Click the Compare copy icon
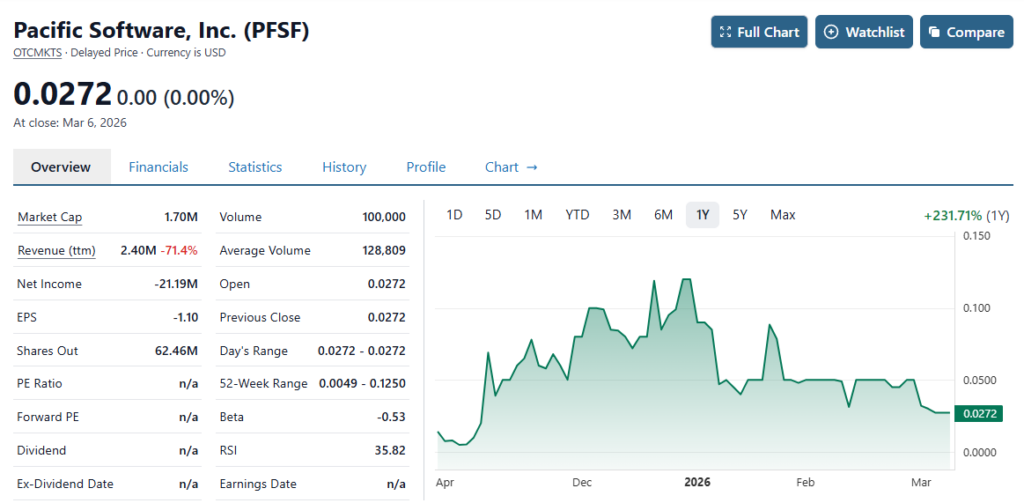This screenshot has height=503, width=1024. [x=934, y=32]
